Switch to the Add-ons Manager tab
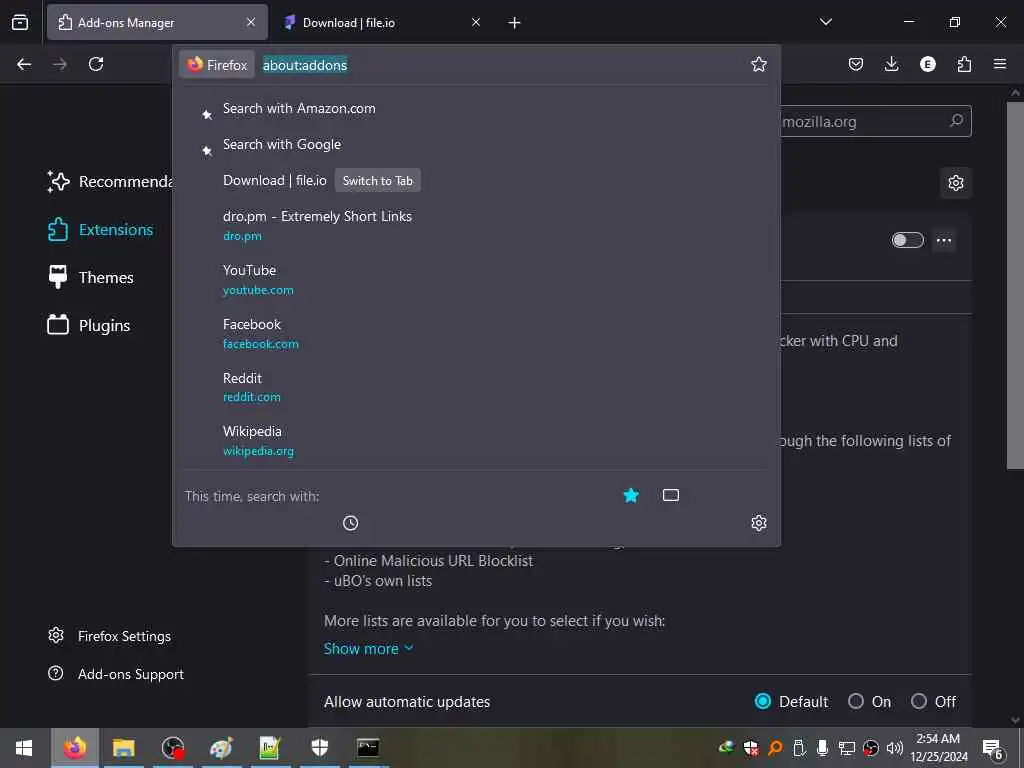Viewport: 1024px width, 768px height. click(157, 23)
